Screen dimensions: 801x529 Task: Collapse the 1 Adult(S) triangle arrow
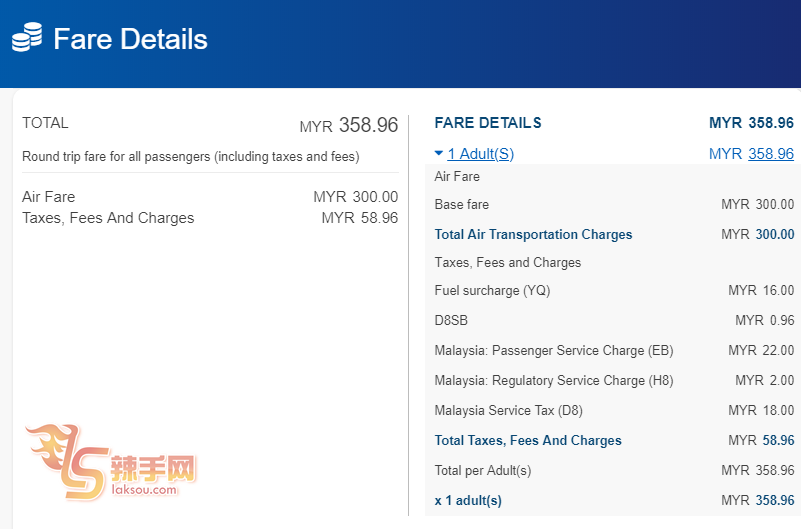pyautogui.click(x=439, y=154)
